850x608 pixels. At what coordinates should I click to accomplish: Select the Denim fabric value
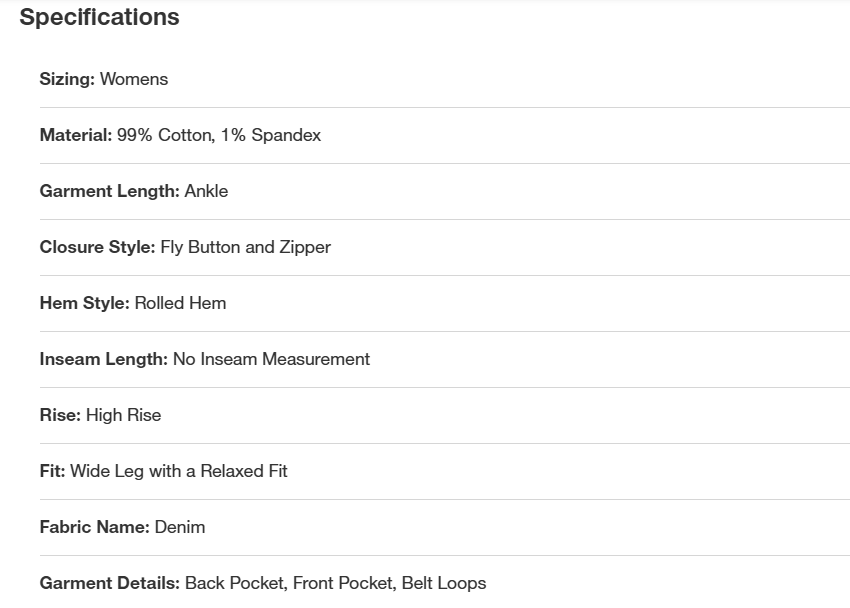[180, 527]
